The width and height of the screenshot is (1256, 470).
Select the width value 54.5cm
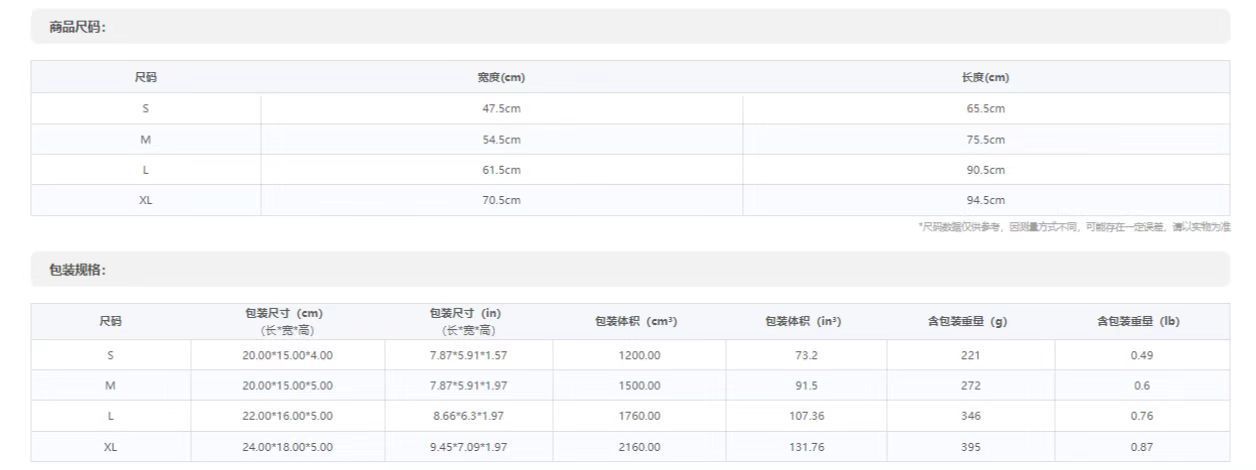(501, 139)
